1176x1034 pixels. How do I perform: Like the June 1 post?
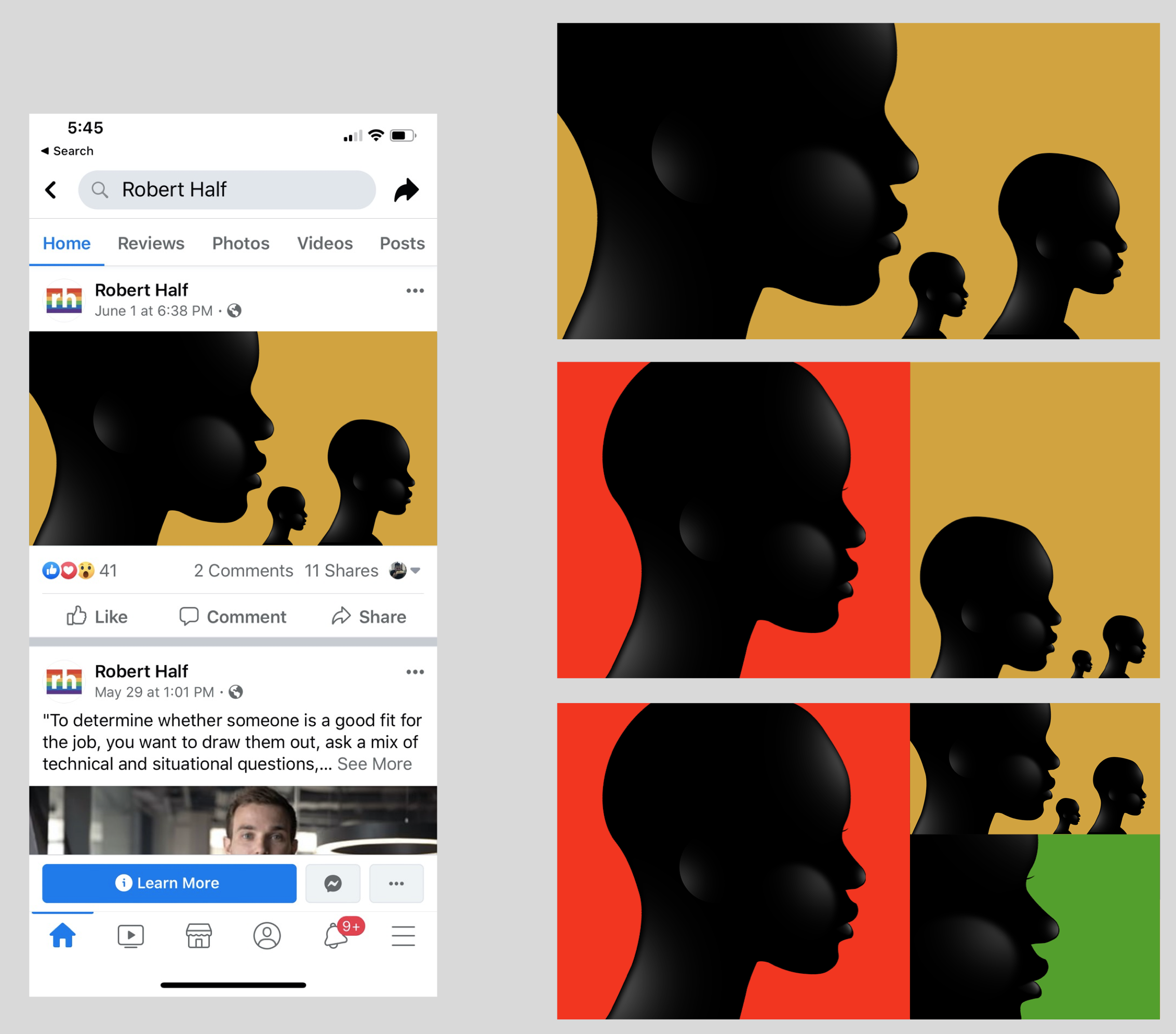coord(97,617)
